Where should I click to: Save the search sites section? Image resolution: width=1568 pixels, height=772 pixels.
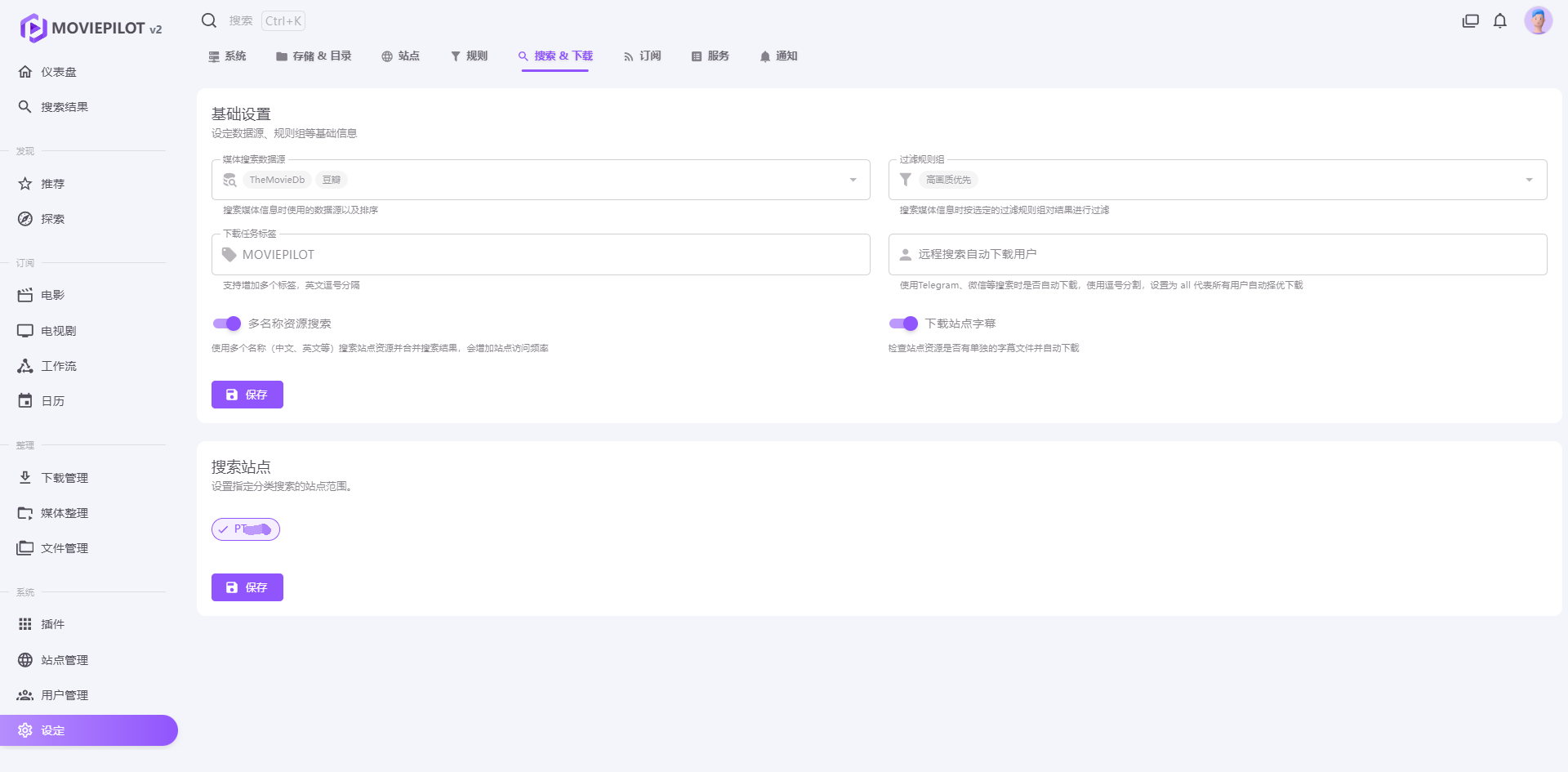click(247, 587)
